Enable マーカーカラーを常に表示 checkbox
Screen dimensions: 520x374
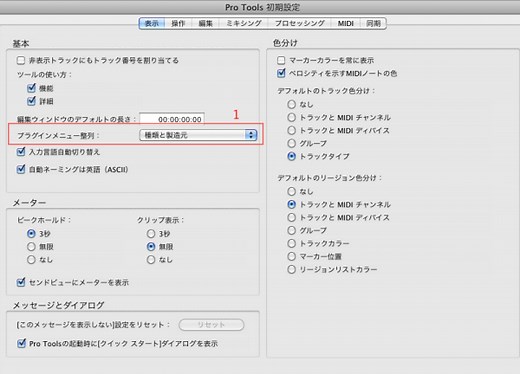click(281, 60)
